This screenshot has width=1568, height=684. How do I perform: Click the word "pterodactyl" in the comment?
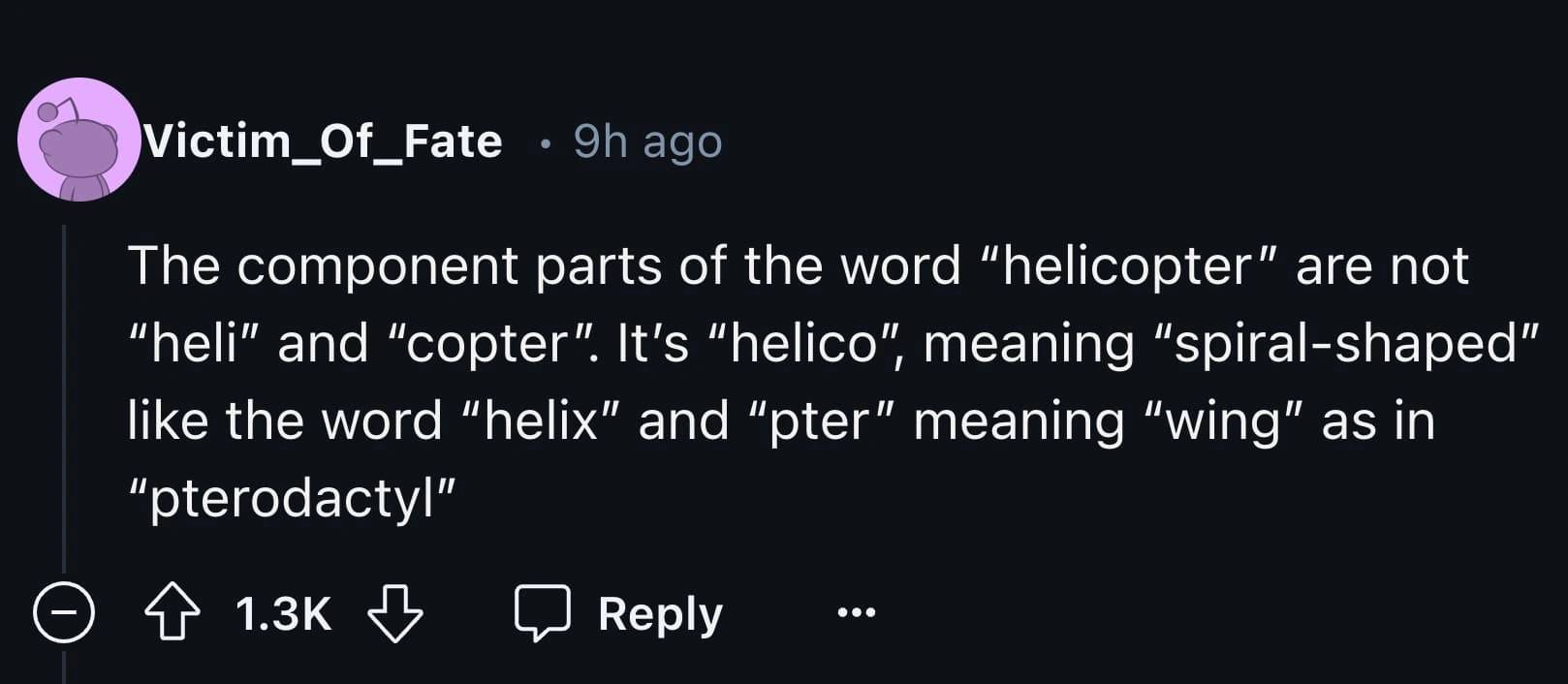point(293,499)
